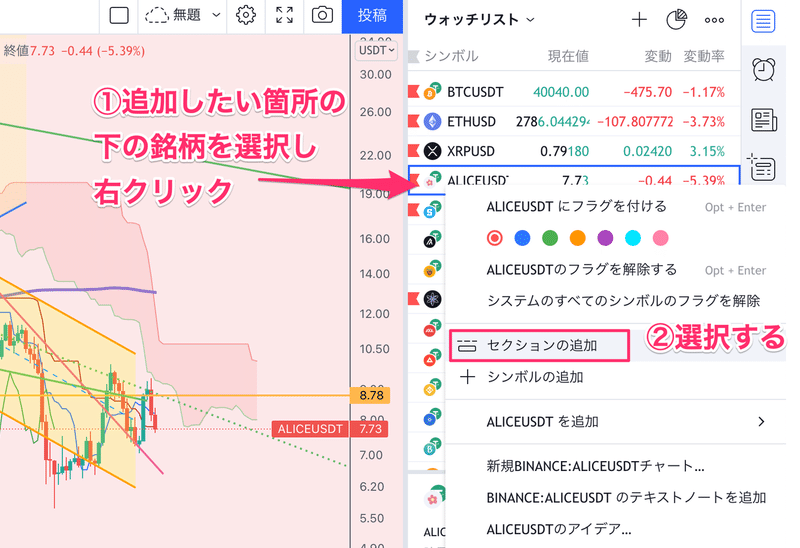Open watchlist three-dots more menu

(x=714, y=20)
